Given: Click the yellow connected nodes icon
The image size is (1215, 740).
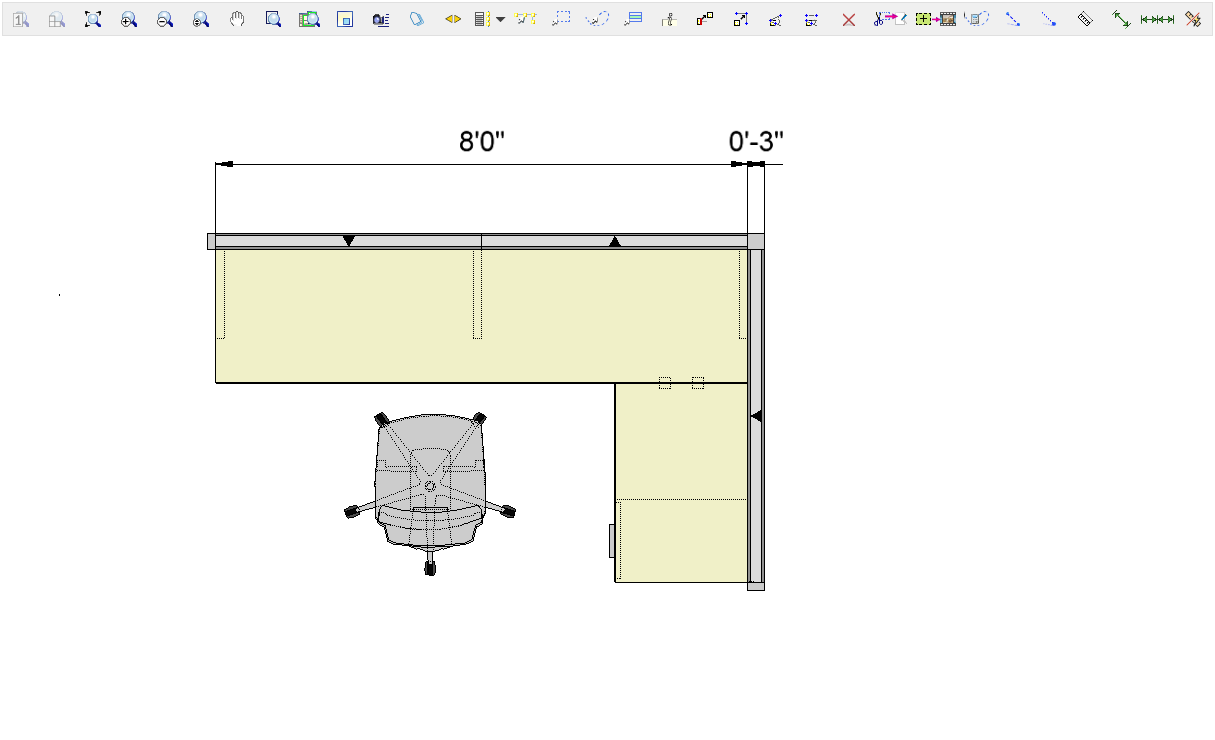Looking at the screenshot, I should (526, 19).
